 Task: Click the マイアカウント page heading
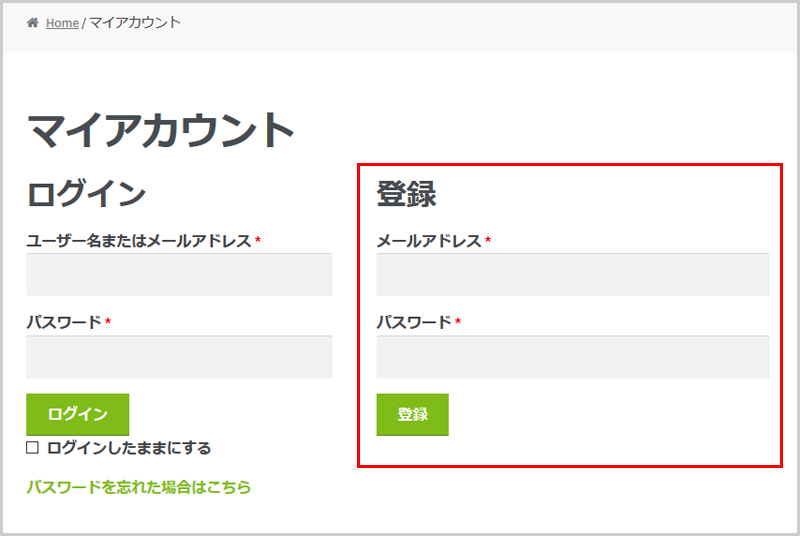160,131
